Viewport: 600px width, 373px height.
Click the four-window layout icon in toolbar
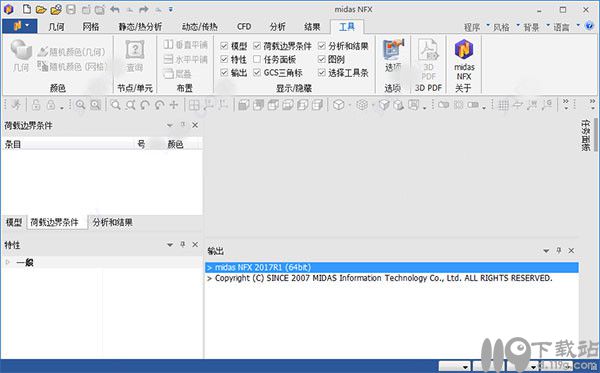[x=194, y=104]
